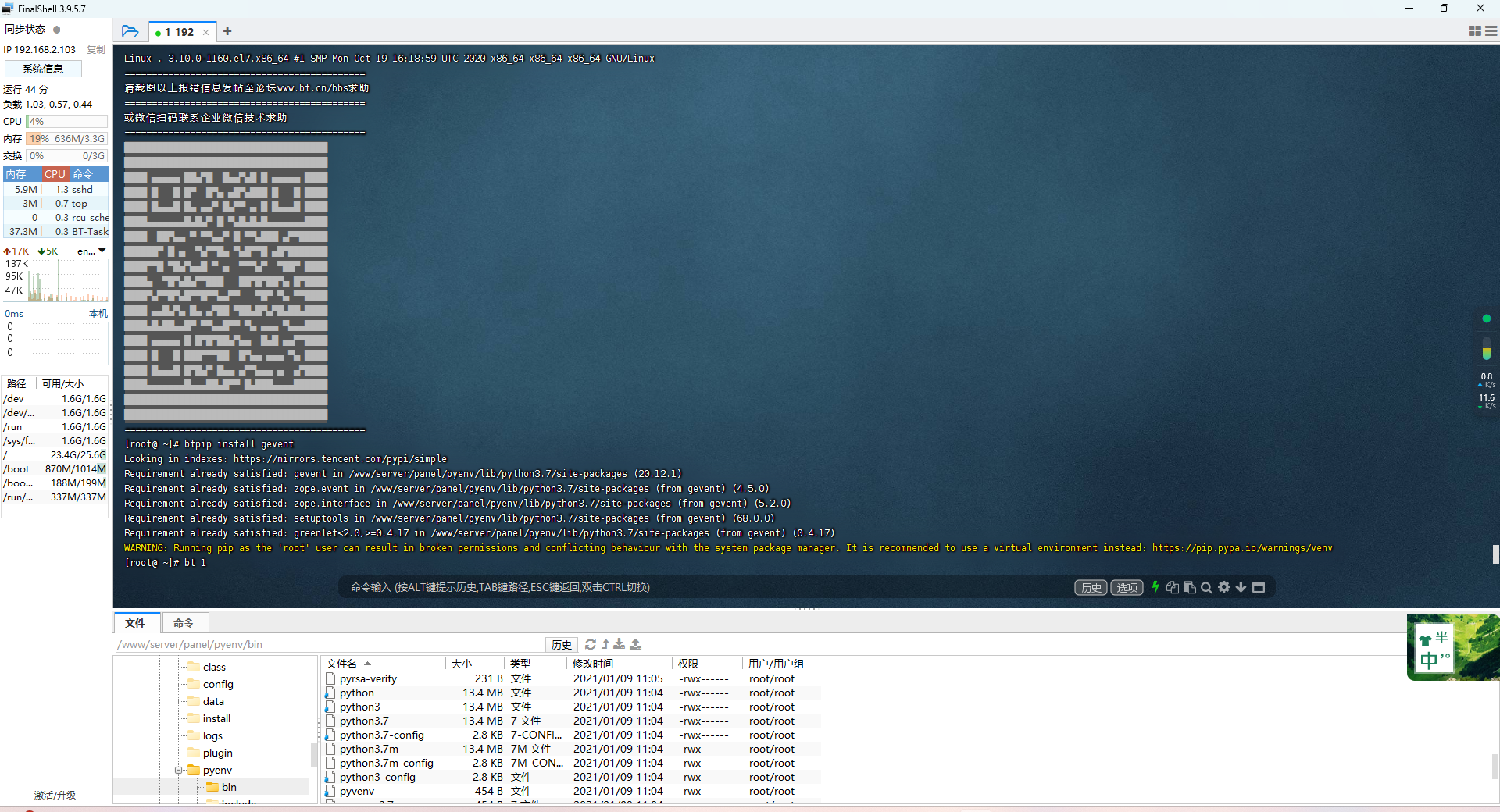Copy the IP address via 复制
The height and width of the screenshot is (812, 1500).
pyautogui.click(x=96, y=49)
